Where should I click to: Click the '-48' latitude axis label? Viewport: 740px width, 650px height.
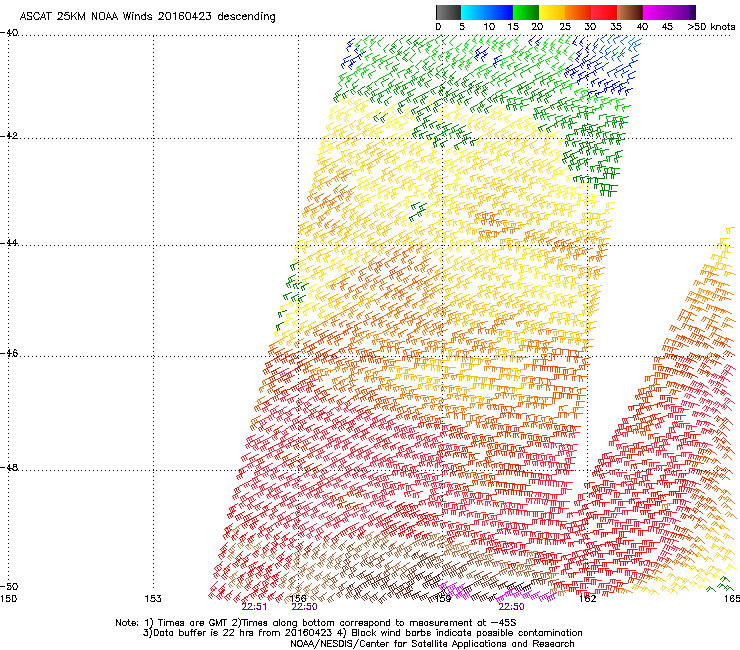[x=9, y=468]
